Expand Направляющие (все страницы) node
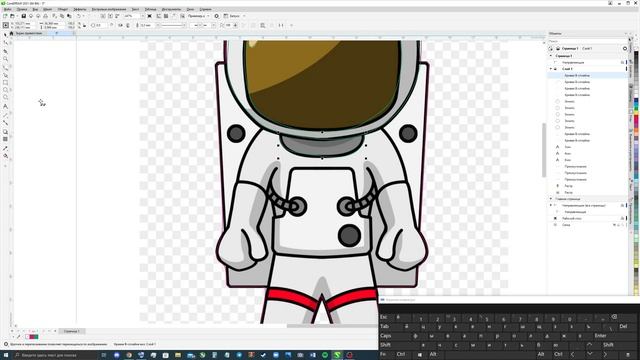The image size is (640, 360). point(551,205)
